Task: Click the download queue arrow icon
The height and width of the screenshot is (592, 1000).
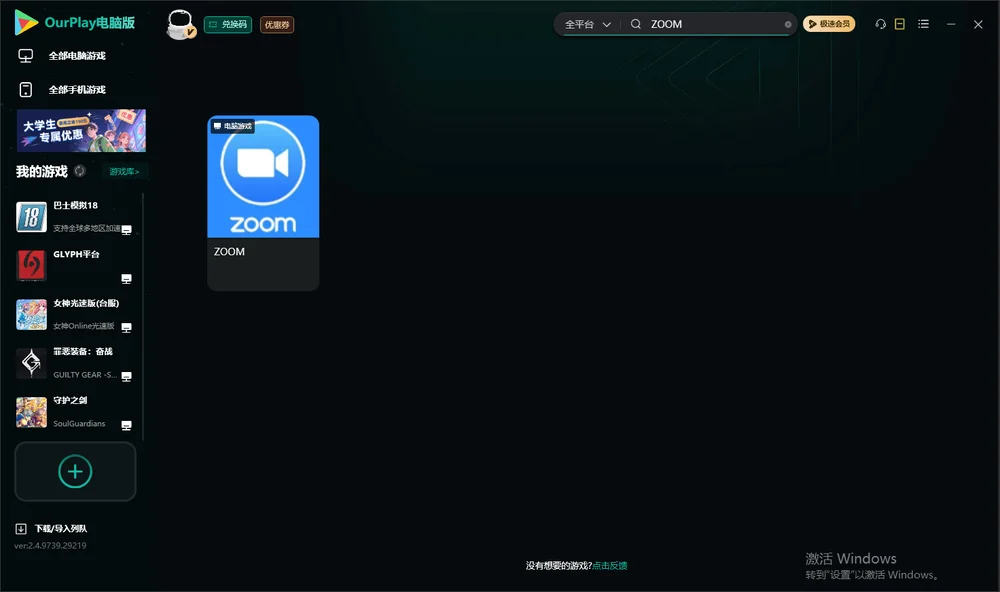Action: click(21, 528)
